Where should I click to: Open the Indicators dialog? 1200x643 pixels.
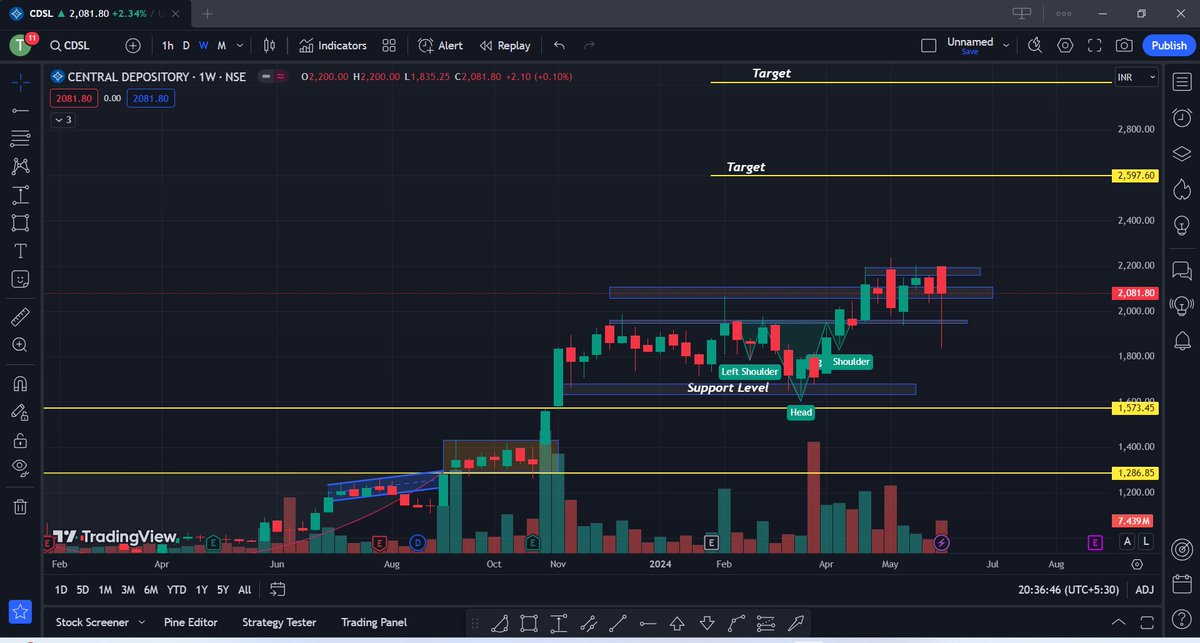(333, 45)
